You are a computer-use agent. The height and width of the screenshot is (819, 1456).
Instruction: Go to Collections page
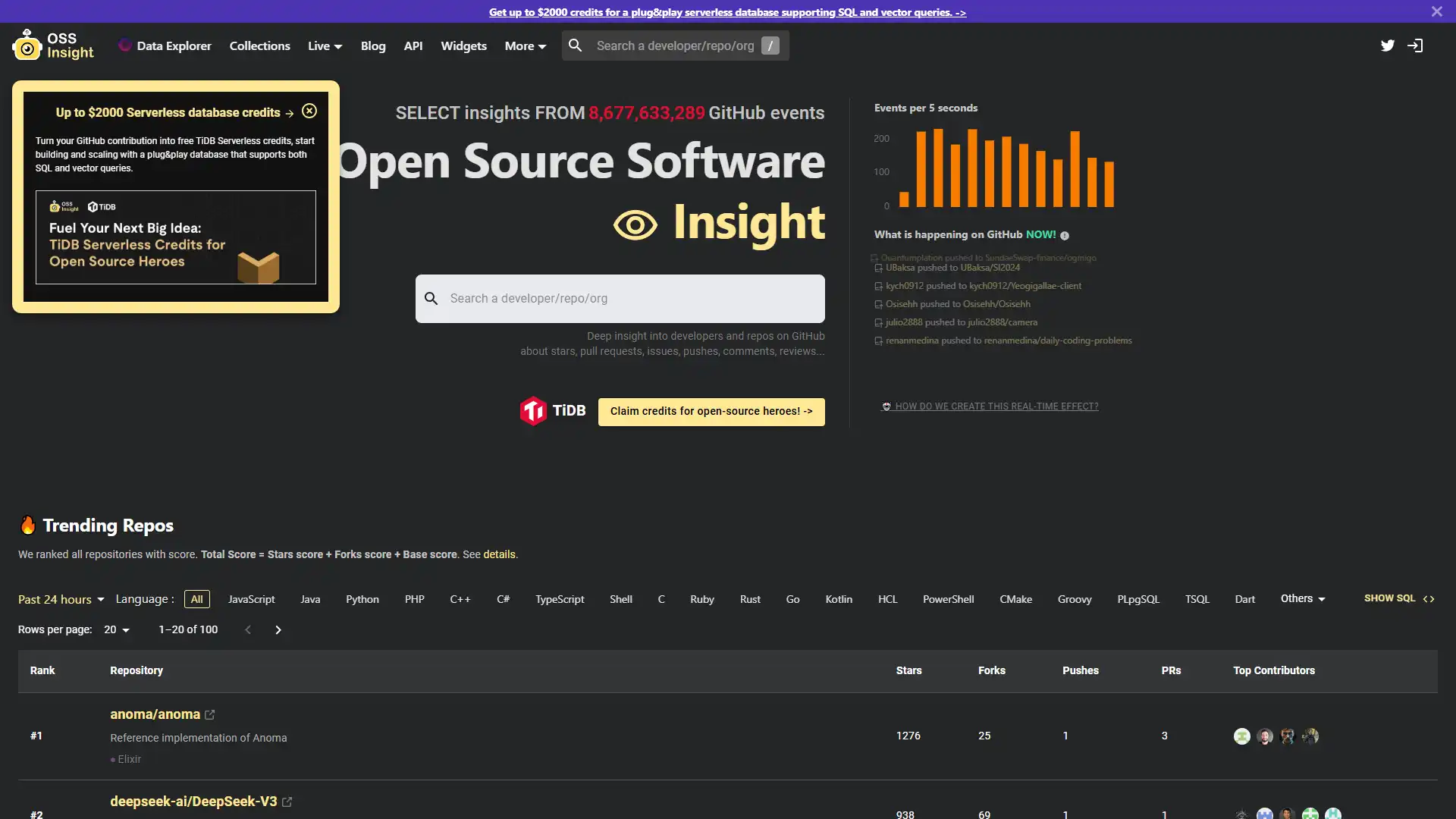260,46
